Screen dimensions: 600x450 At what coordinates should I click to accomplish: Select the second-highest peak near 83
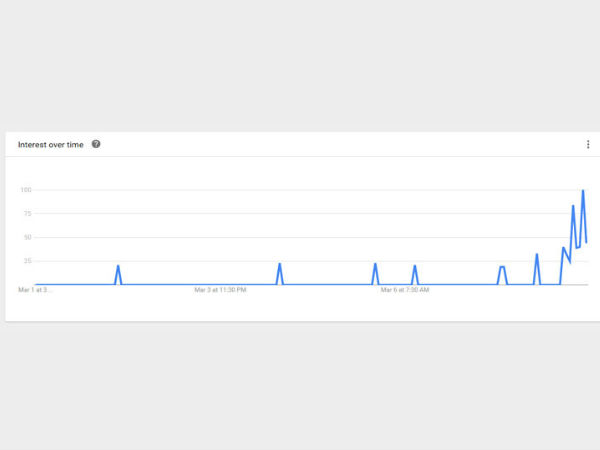pyautogui.click(x=573, y=207)
